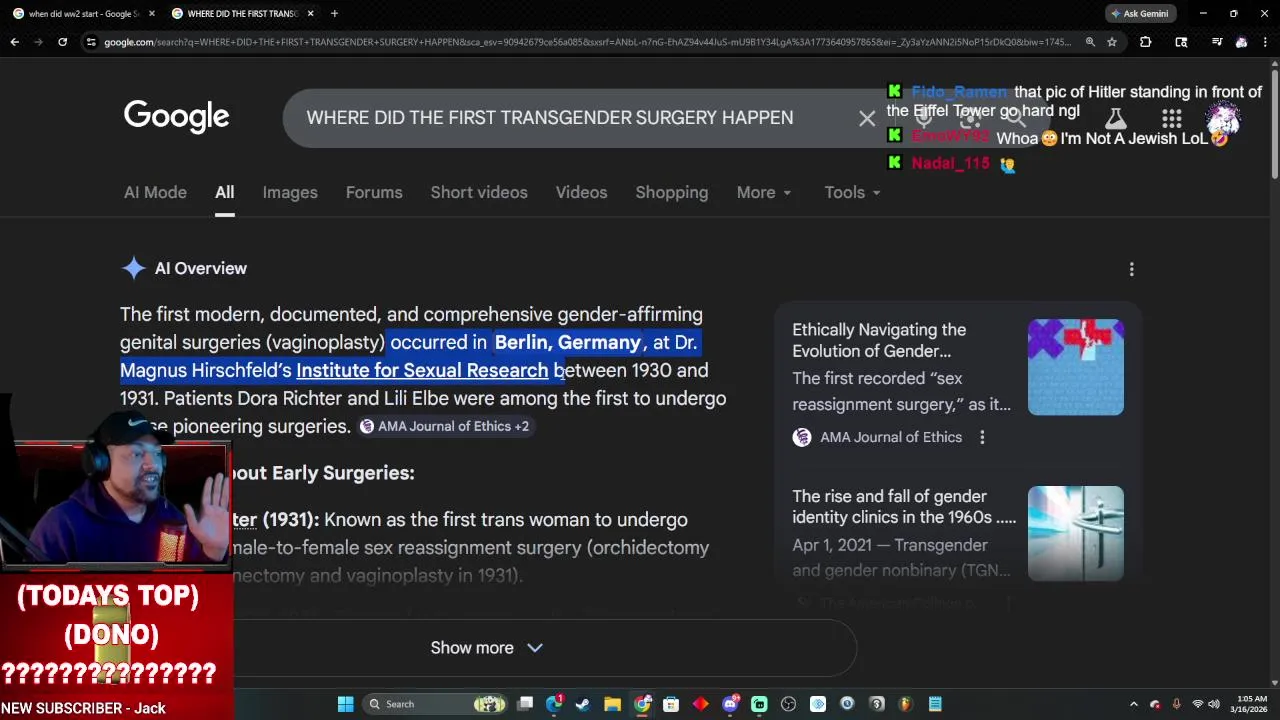Open a new browser tab
Viewport: 1280px width, 720px height.
[334, 13]
